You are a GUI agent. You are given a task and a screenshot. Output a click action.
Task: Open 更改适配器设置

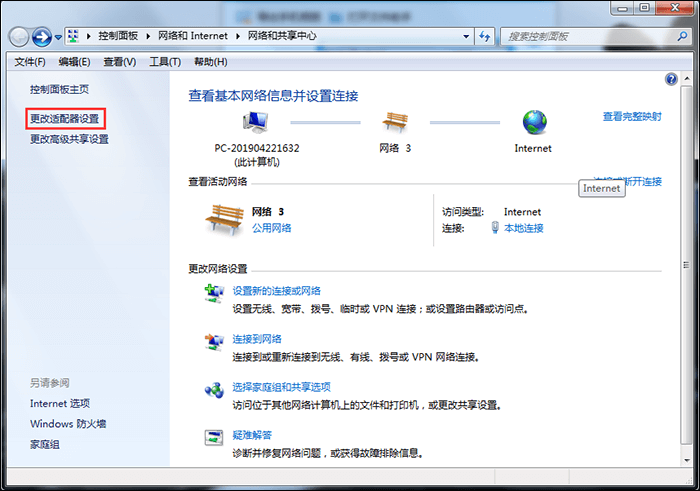(65, 119)
